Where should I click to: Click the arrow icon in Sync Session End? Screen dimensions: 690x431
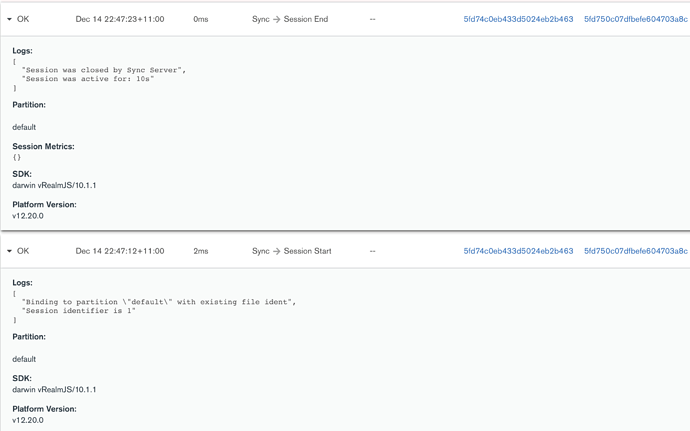coord(276,19)
